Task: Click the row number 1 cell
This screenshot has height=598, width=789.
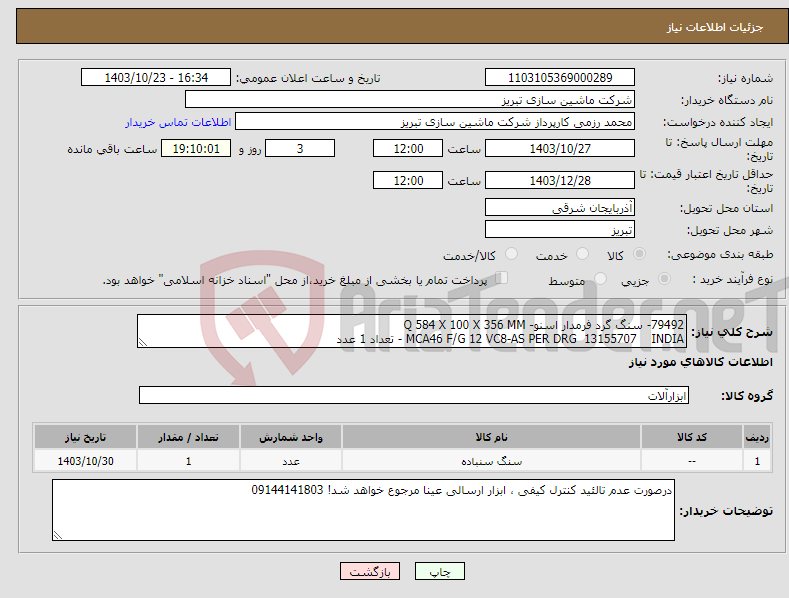Action: click(757, 461)
